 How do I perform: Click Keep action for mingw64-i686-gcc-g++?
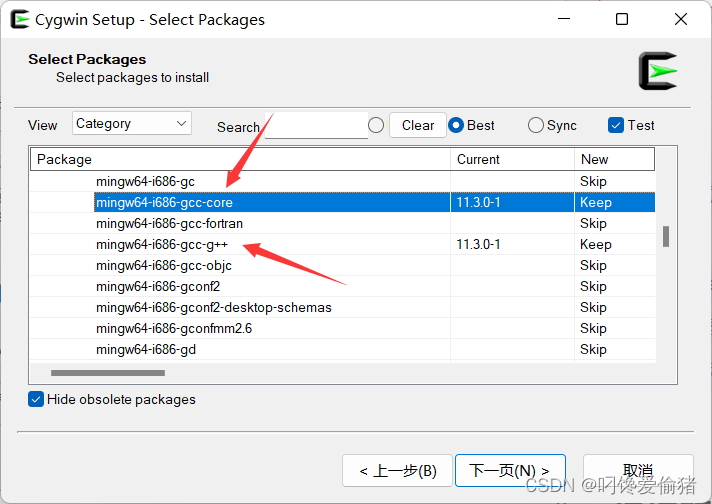tap(596, 244)
